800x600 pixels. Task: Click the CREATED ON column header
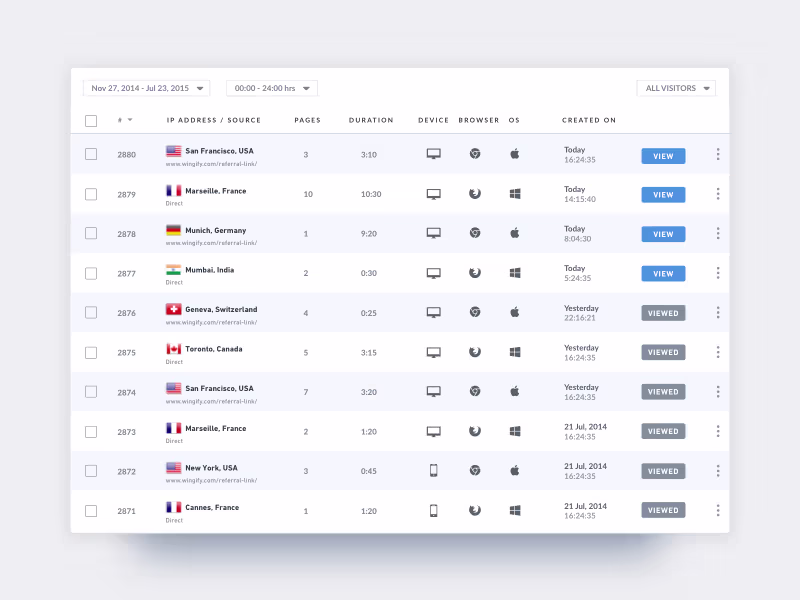pyautogui.click(x=589, y=120)
